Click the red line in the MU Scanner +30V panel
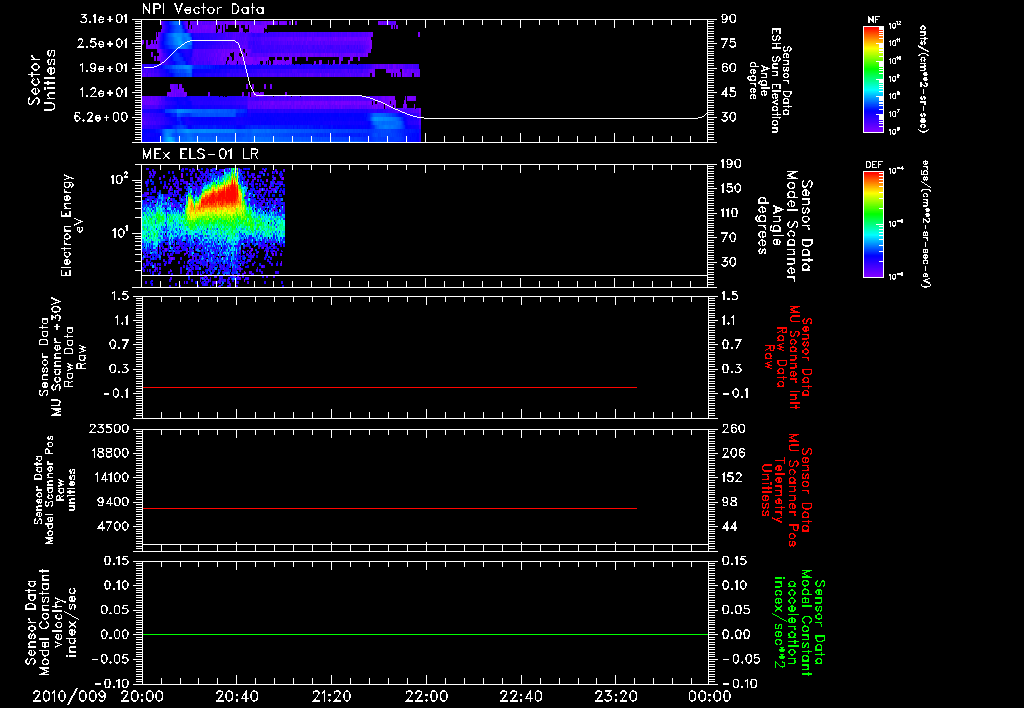Screen dimensions: 1024x708 click(389, 388)
